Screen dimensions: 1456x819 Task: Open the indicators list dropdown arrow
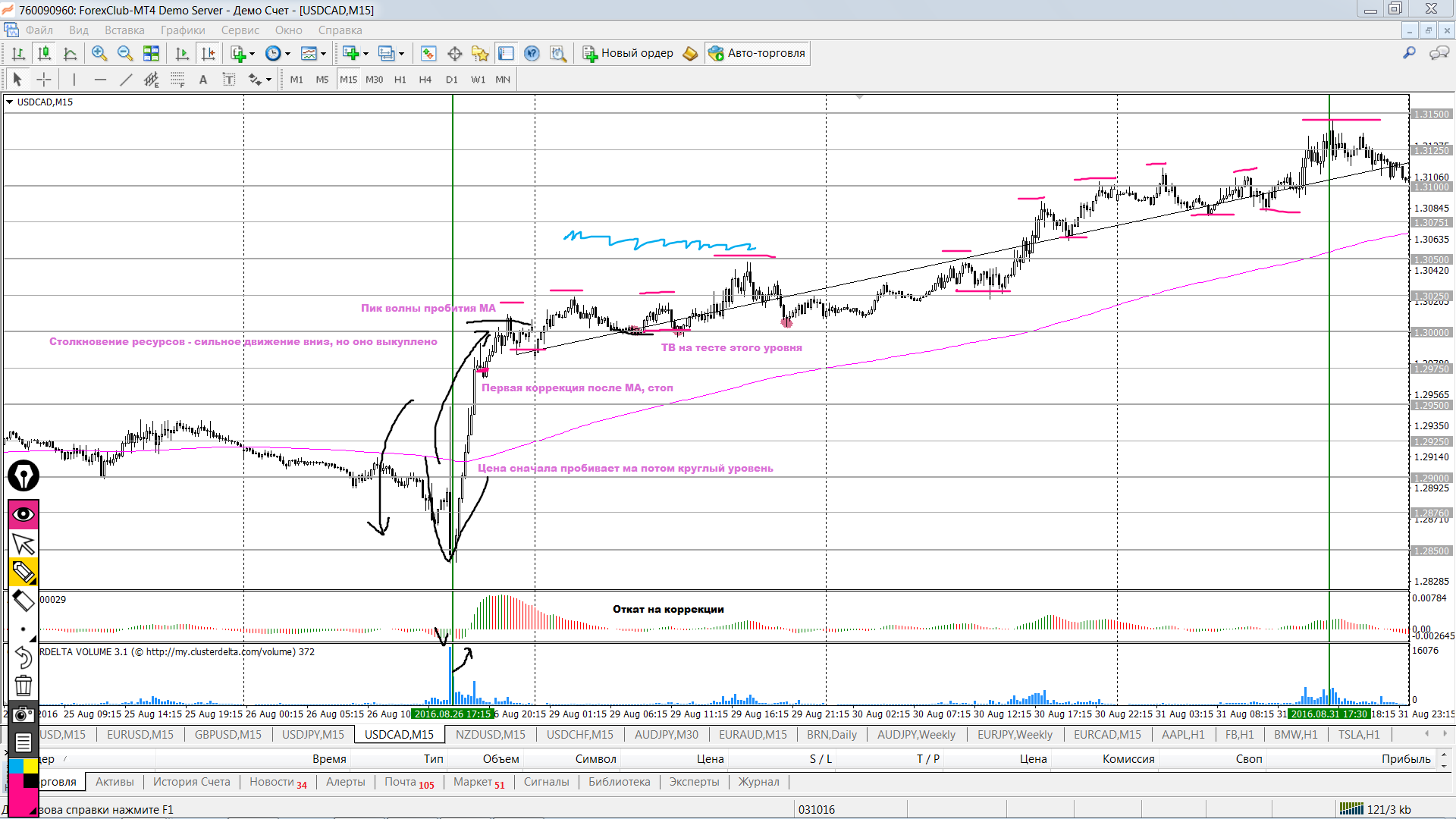tap(252, 54)
